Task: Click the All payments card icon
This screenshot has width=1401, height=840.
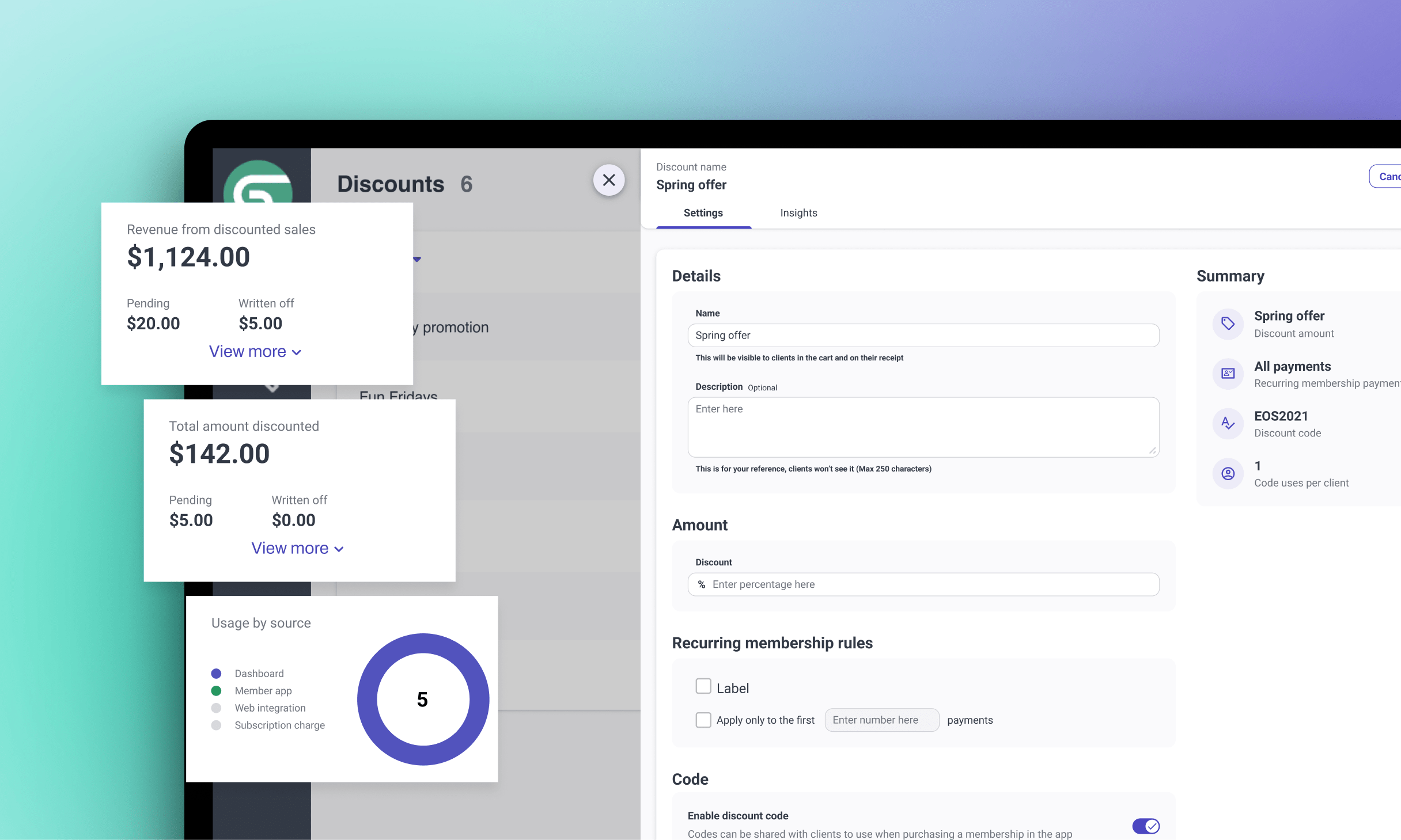Action: pos(1228,374)
